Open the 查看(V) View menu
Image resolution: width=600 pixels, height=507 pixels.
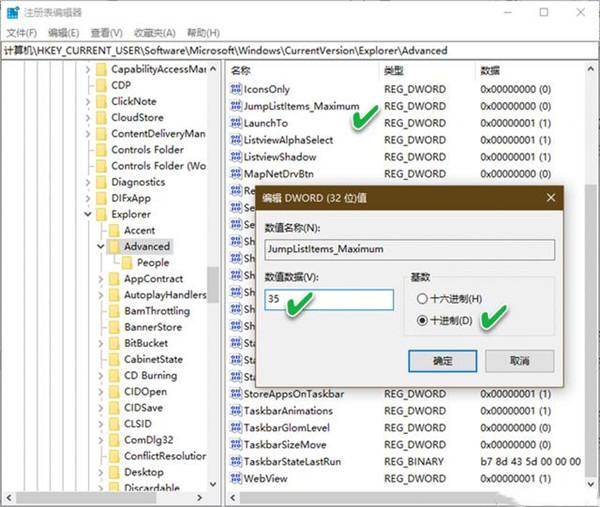click(x=106, y=33)
